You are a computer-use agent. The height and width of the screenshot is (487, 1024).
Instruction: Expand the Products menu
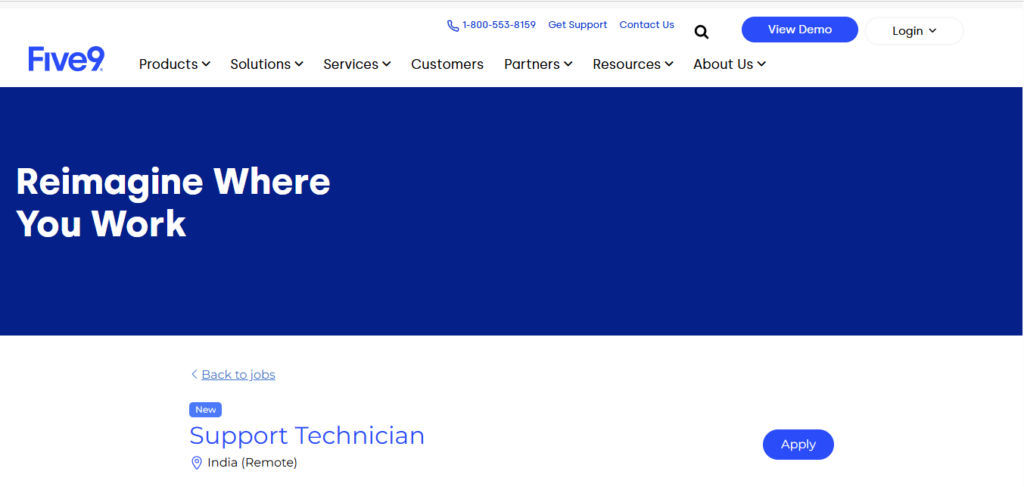(174, 64)
